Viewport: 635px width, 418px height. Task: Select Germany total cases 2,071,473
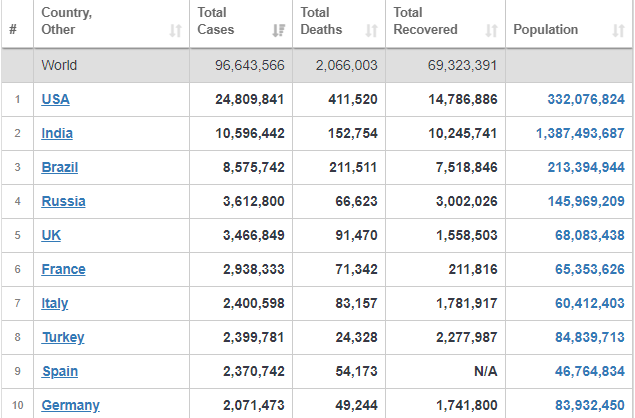[x=254, y=405]
